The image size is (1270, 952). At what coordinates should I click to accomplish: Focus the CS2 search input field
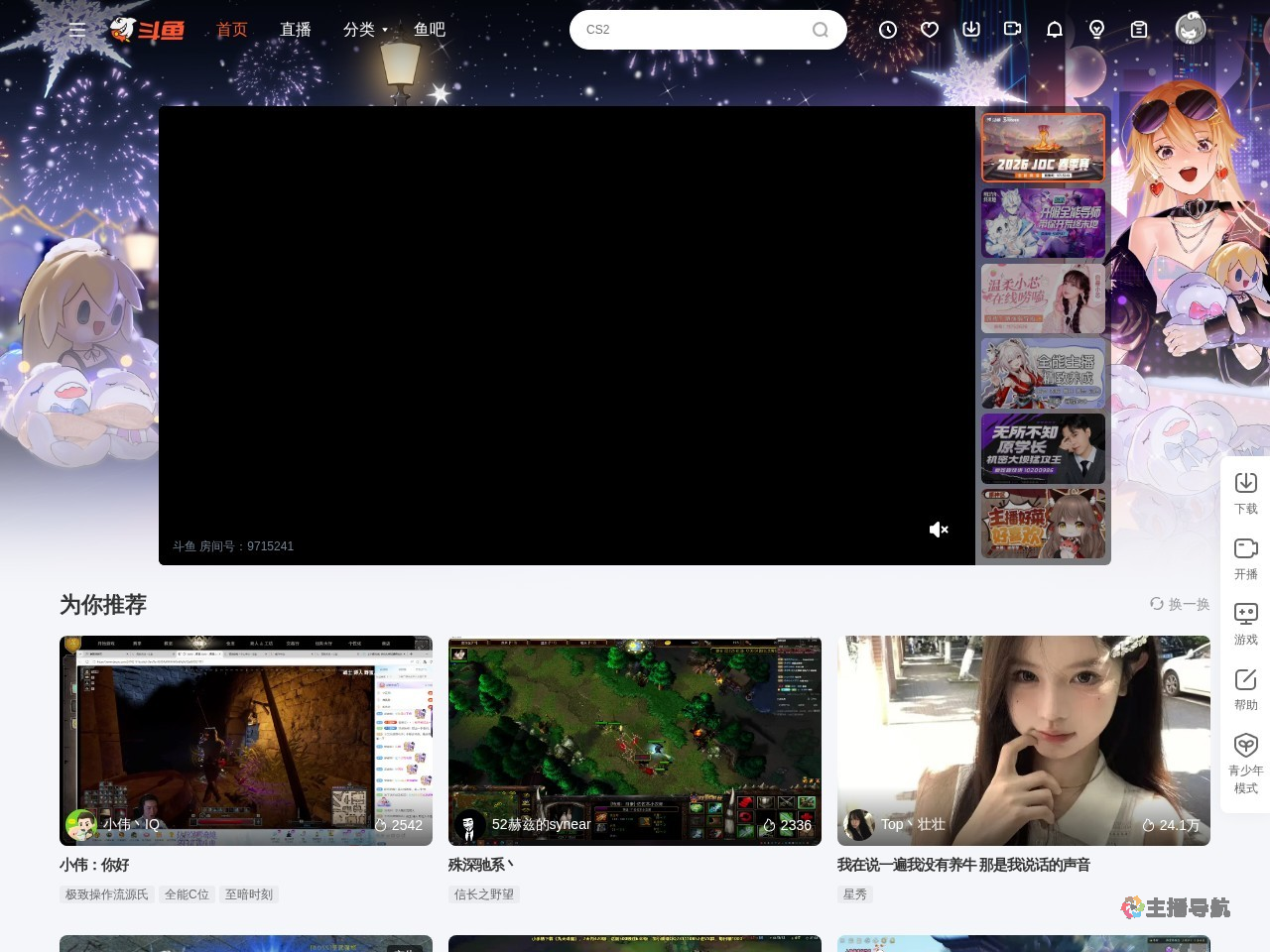(690, 30)
